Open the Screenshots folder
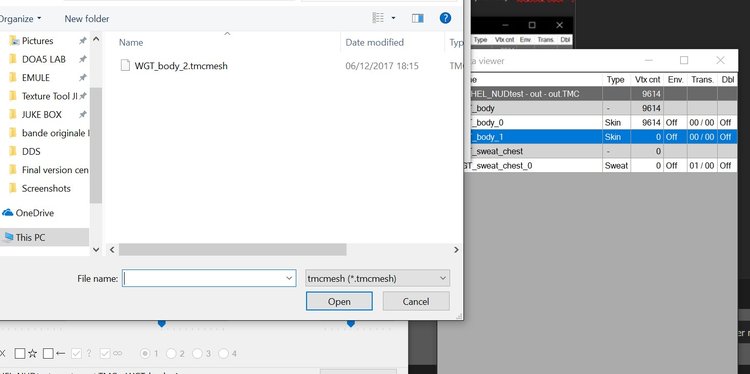This screenshot has width=750, height=374. (46, 188)
